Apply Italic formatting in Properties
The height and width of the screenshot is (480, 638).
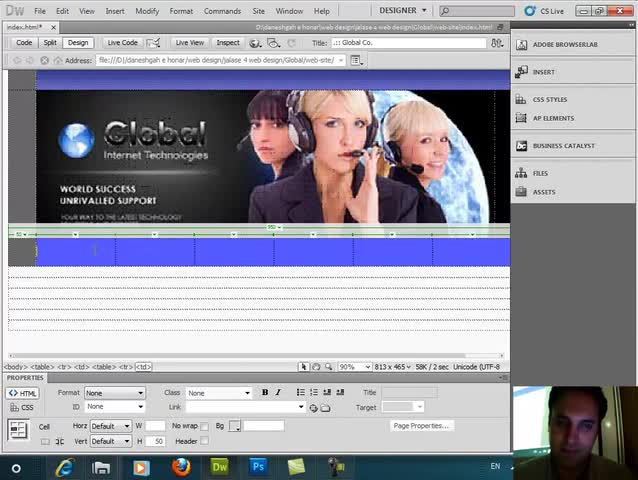278,392
